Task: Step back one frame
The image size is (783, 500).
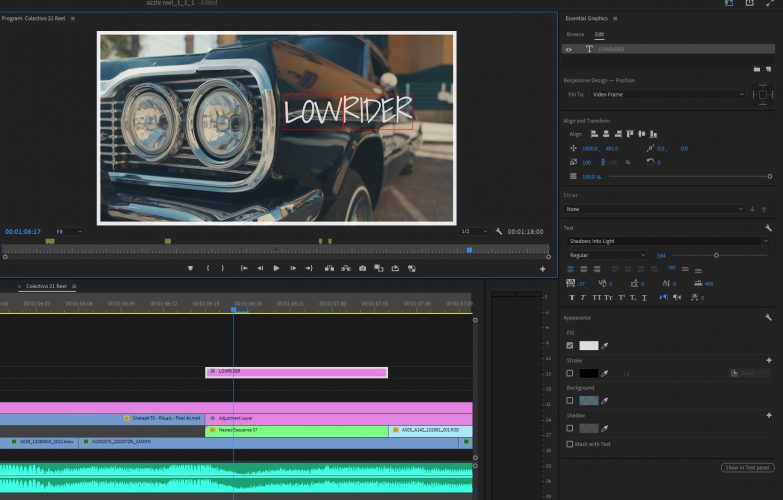Action: pos(260,268)
